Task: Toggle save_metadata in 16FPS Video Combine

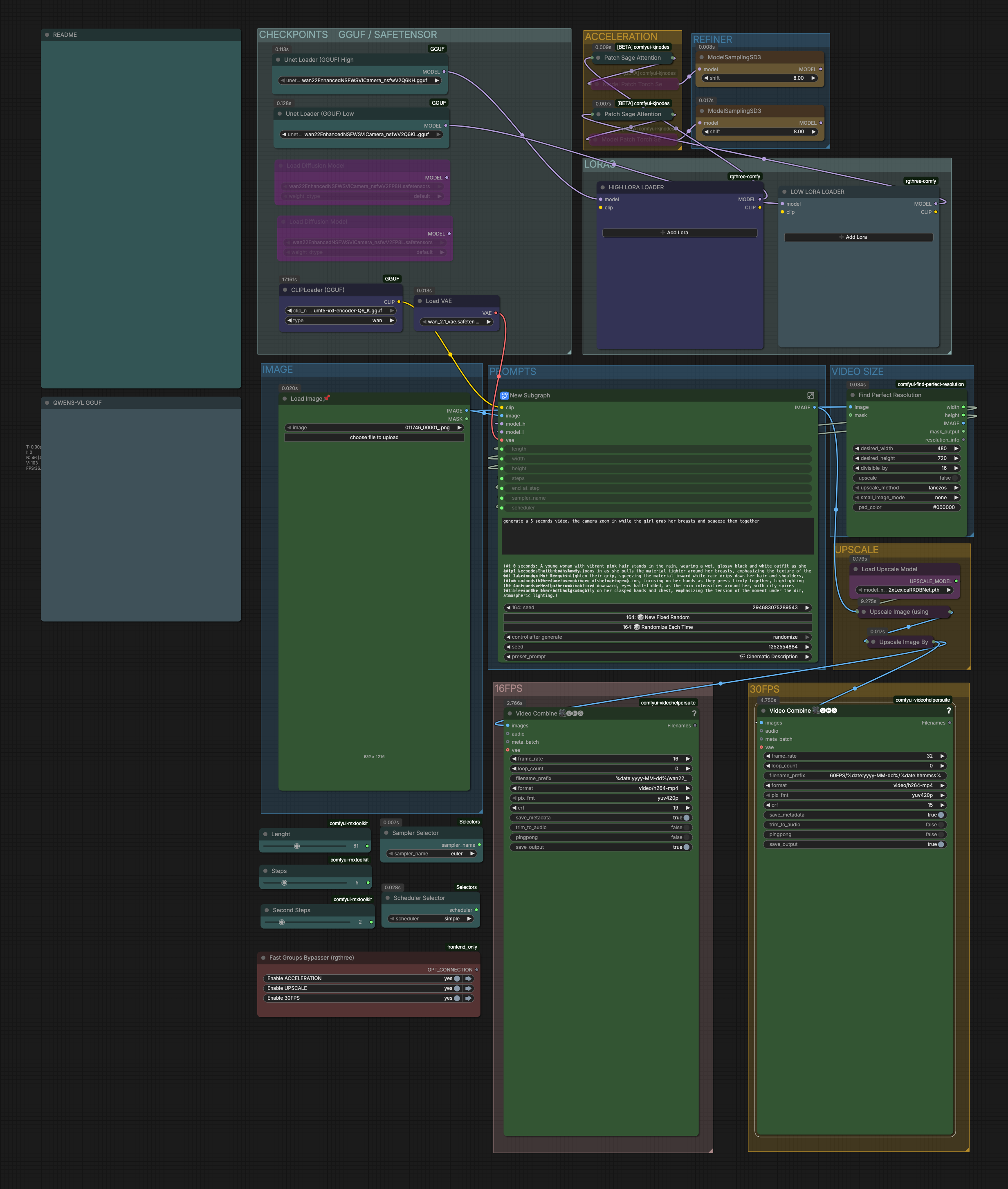Action: (686, 818)
